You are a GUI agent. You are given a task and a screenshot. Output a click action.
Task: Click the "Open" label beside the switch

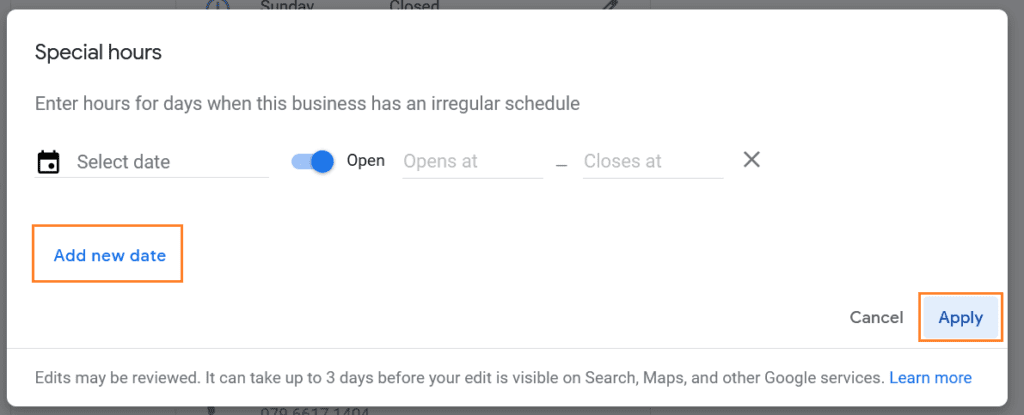click(x=366, y=160)
